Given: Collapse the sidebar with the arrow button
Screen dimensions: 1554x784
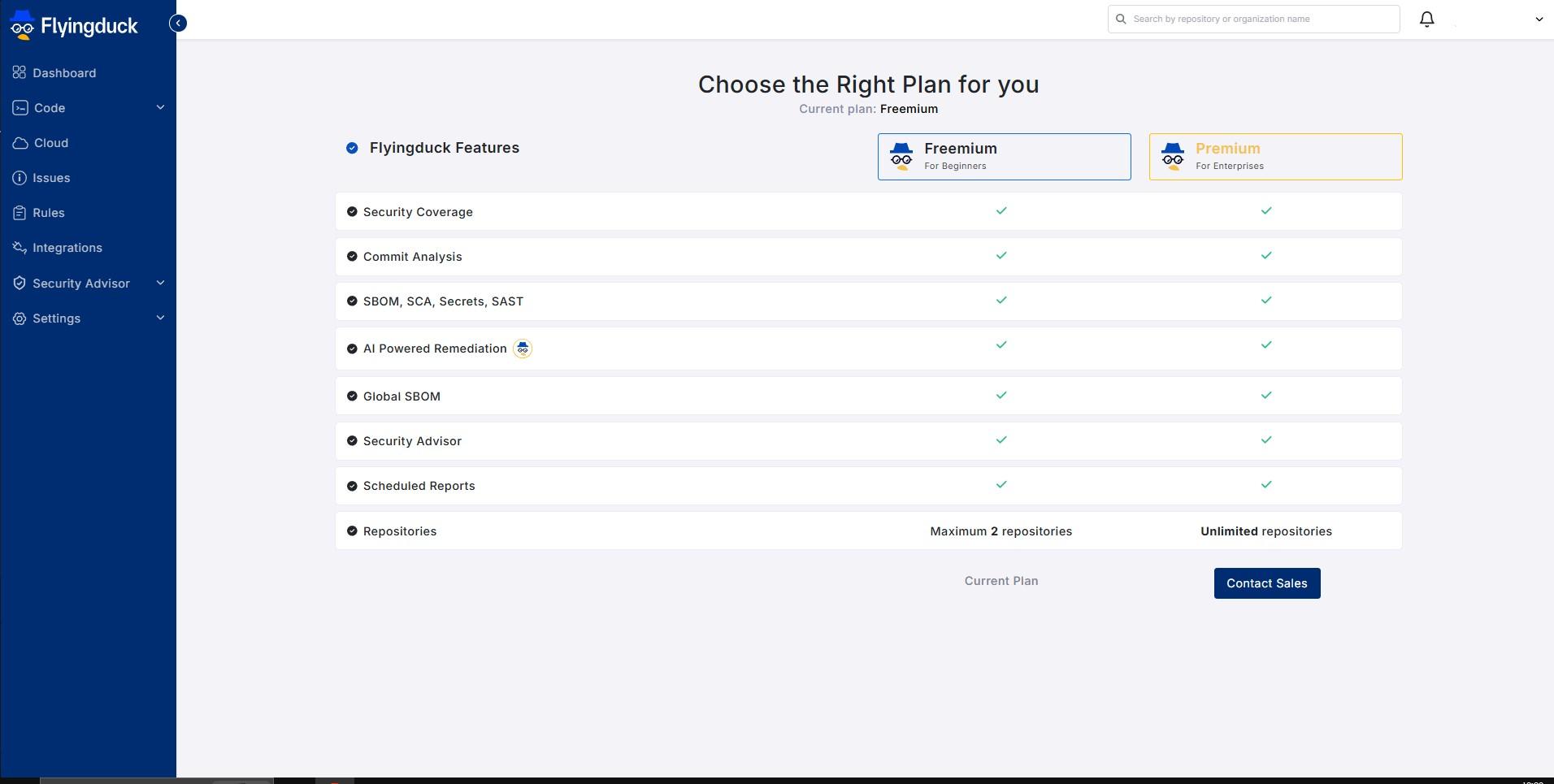Looking at the screenshot, I should [178, 23].
